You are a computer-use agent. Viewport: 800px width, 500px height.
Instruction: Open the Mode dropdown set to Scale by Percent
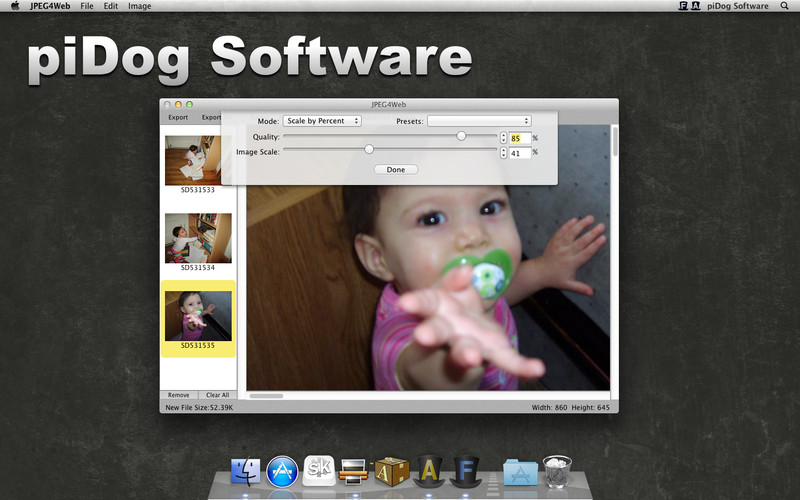[321, 121]
